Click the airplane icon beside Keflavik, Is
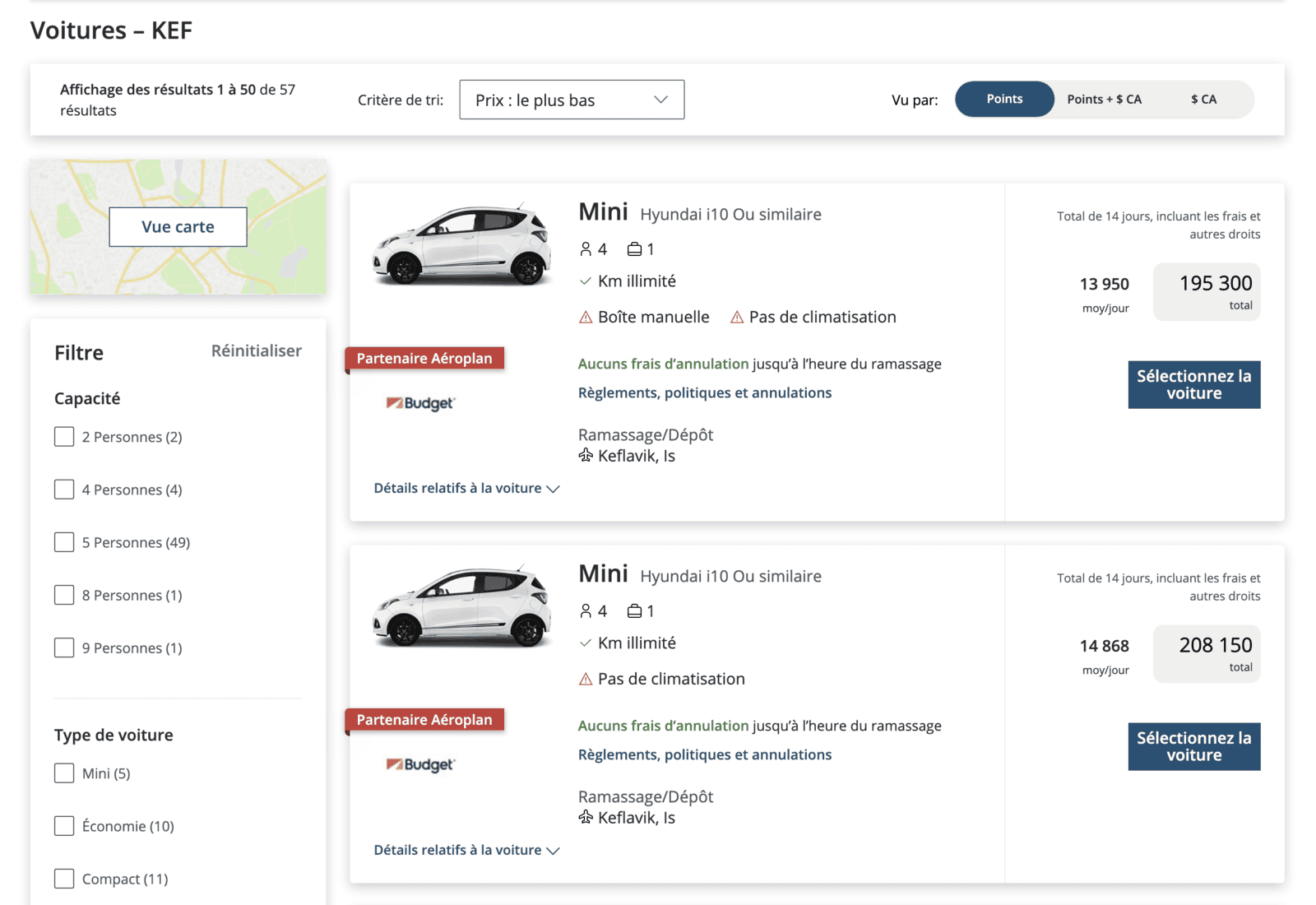The image size is (1316, 905). click(586, 456)
